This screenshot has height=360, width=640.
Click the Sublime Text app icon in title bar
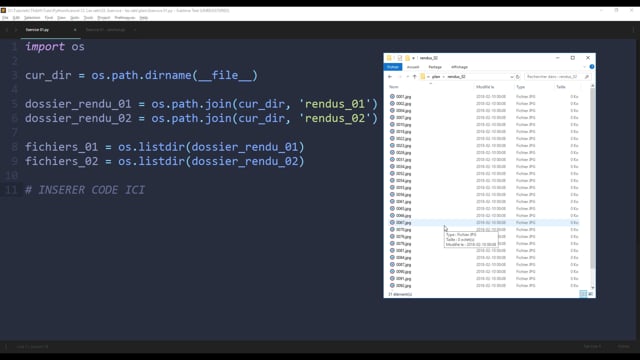point(3,11)
